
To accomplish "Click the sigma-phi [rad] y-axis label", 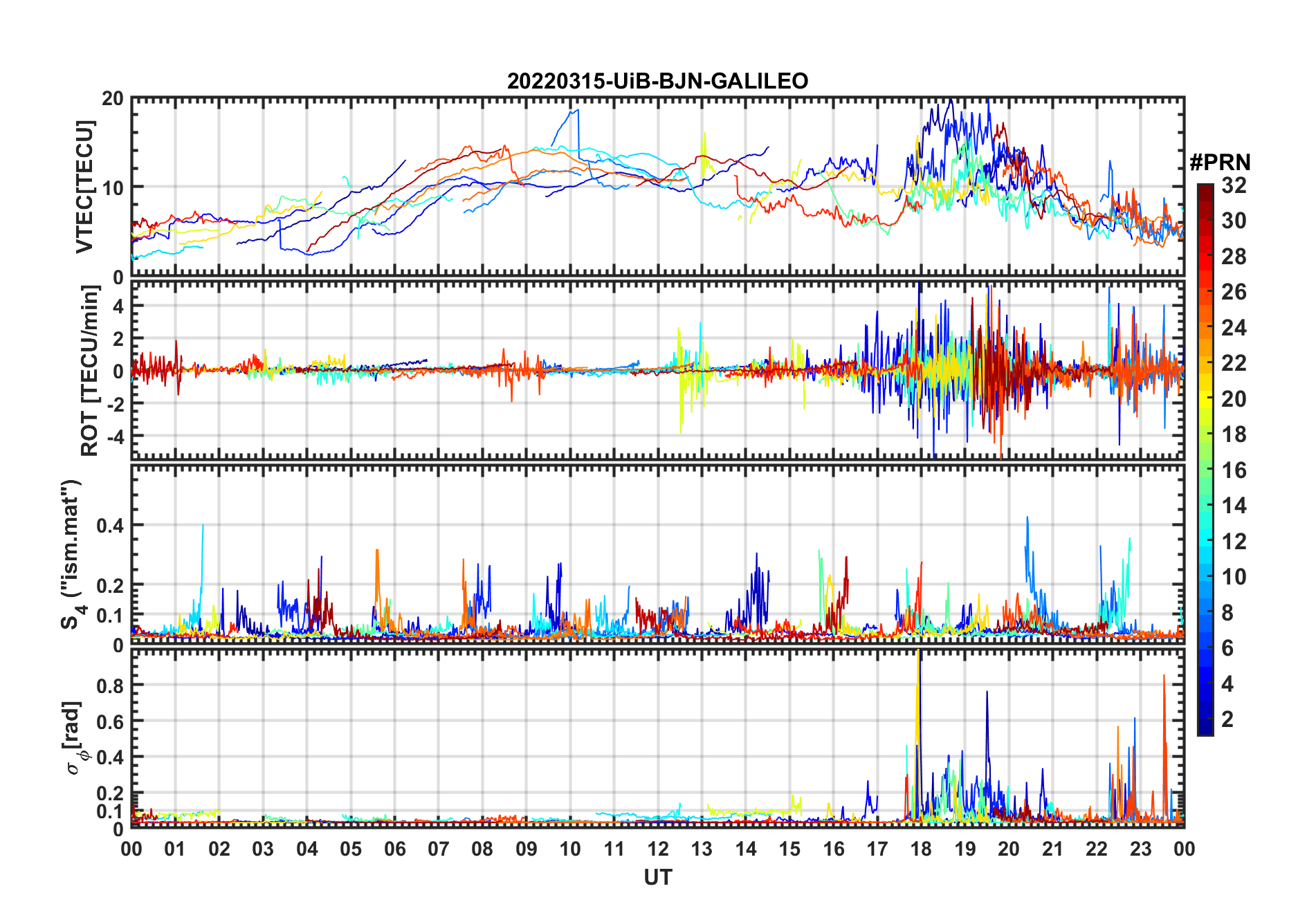I will click(73, 737).
